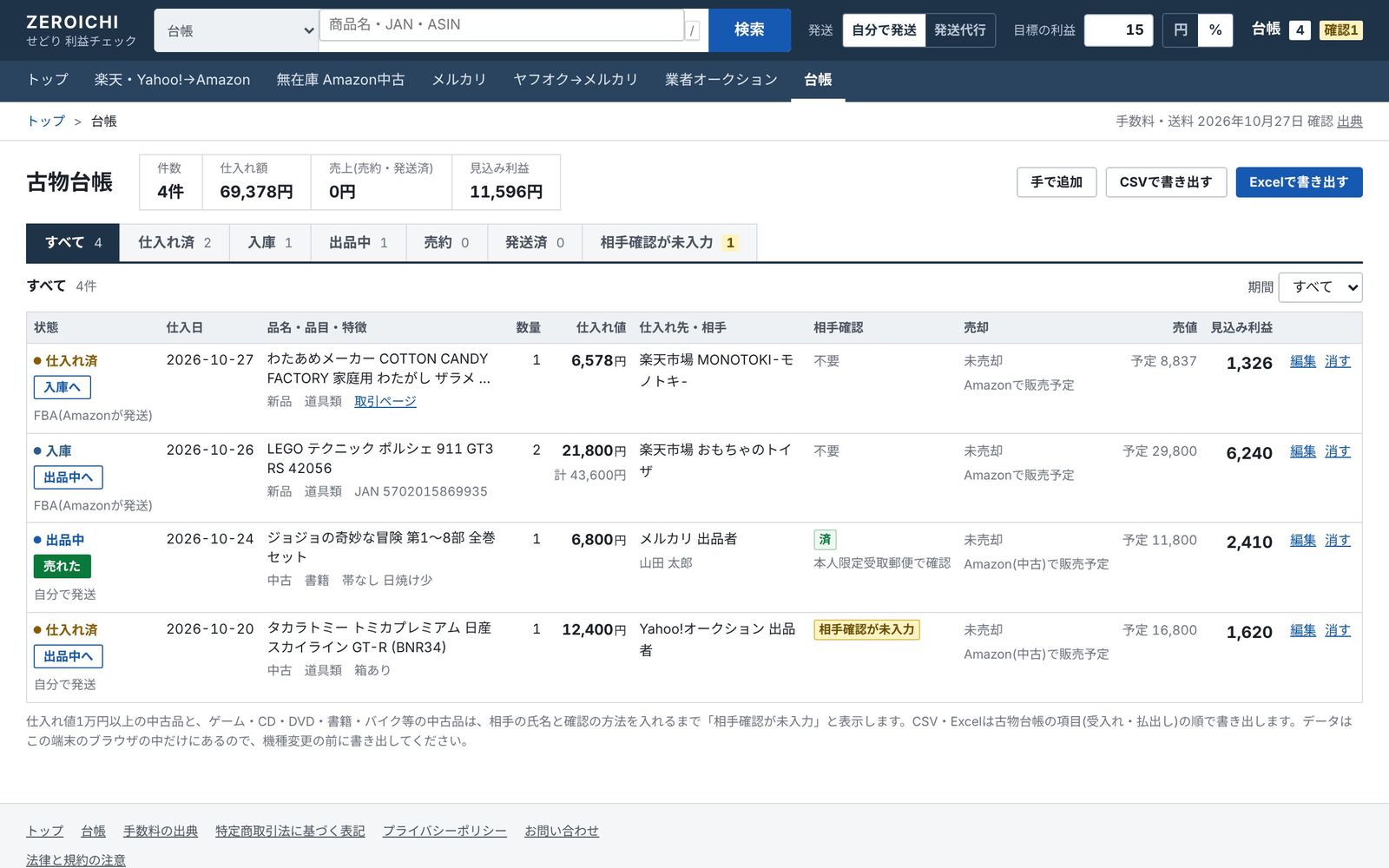This screenshot has width=1389, height=868.
Task: Open the 出典 link beside fee date
Action: pos(1350,122)
